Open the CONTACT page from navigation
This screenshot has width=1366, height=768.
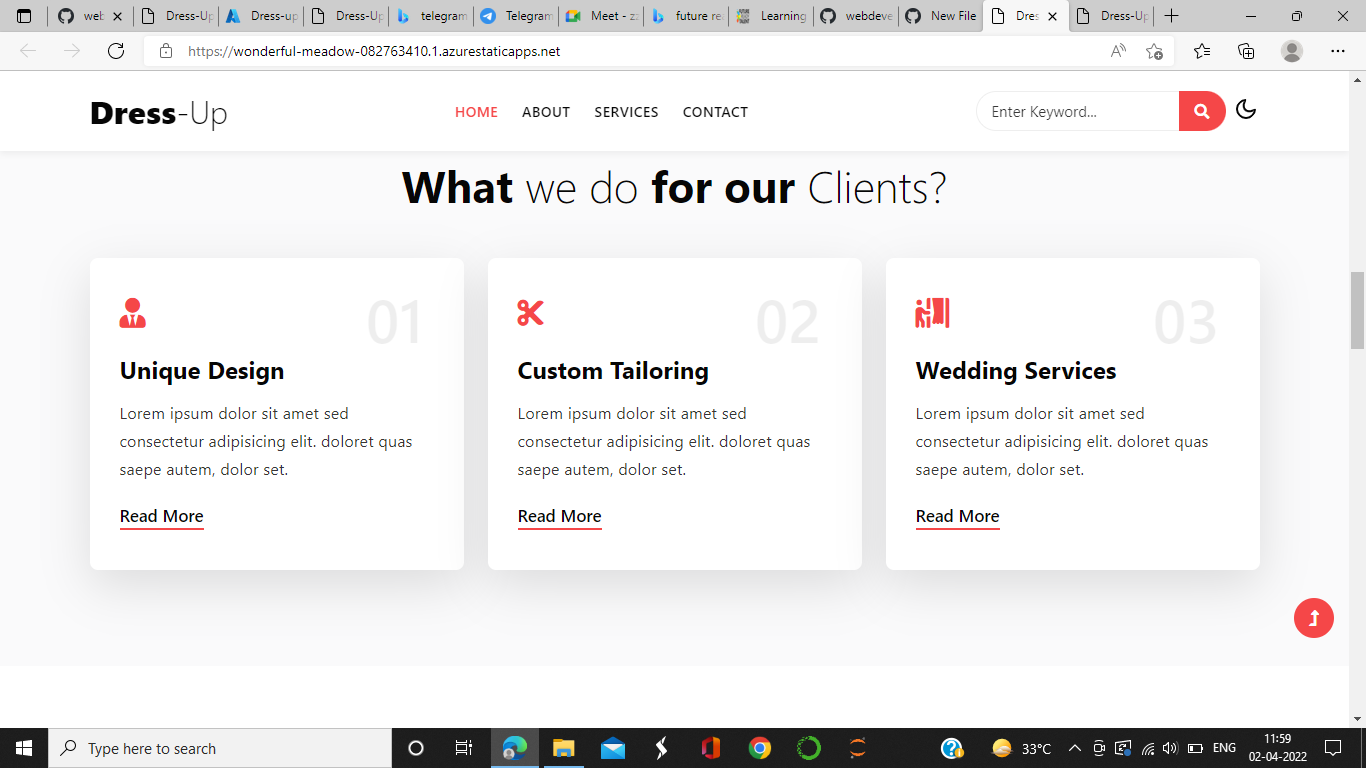click(x=715, y=112)
